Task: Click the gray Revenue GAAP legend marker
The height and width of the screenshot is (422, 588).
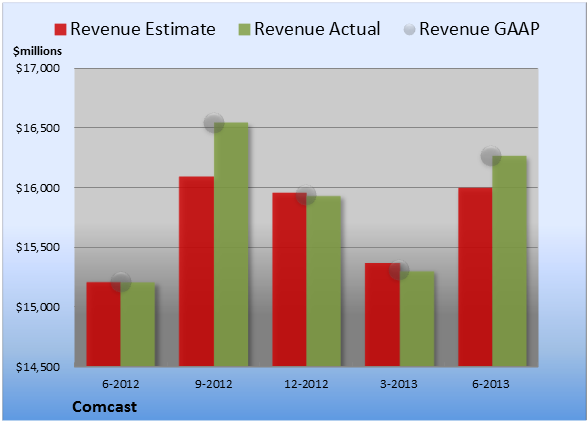Action: (410, 29)
